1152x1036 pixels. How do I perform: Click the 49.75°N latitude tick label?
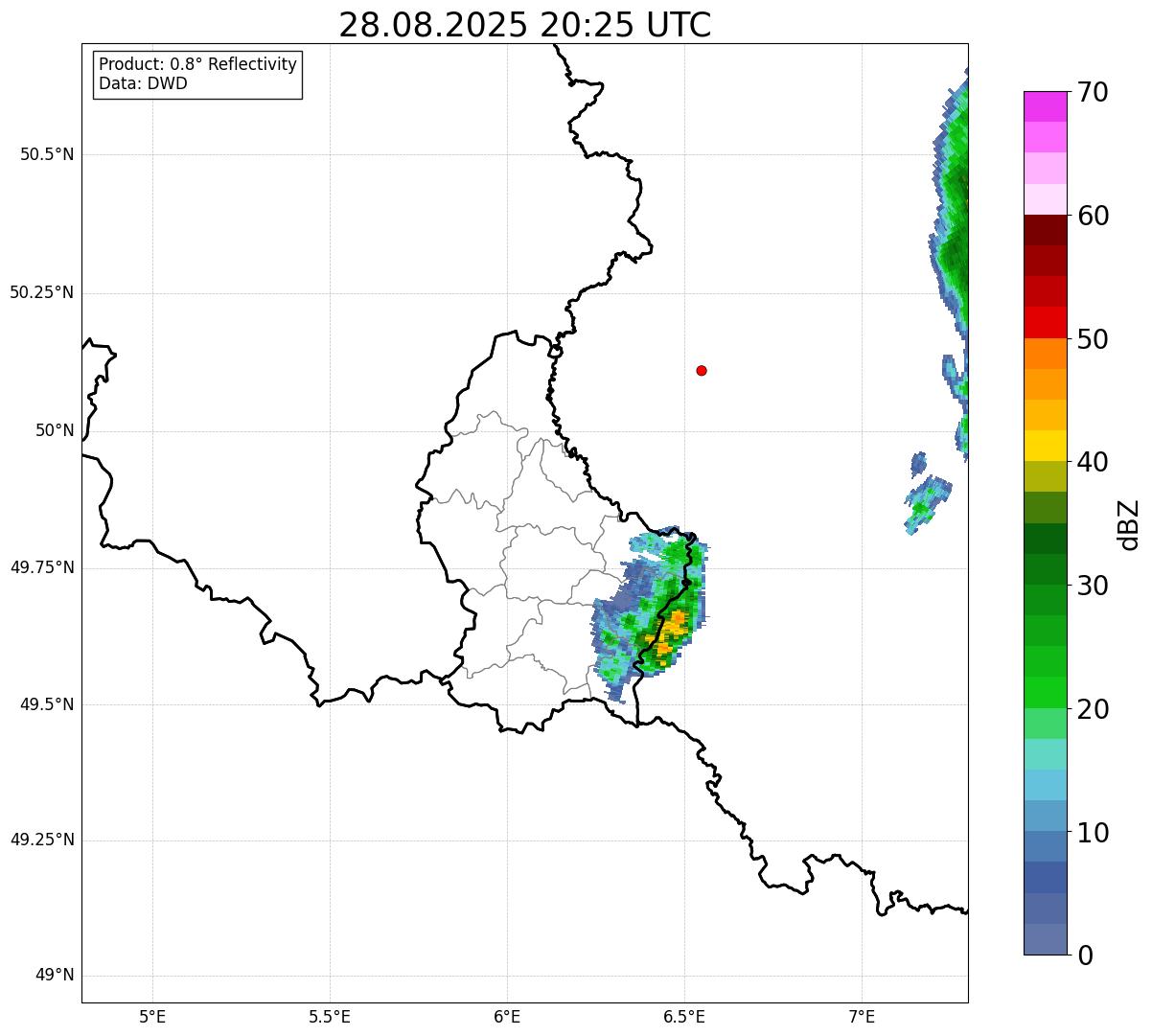click(42, 567)
